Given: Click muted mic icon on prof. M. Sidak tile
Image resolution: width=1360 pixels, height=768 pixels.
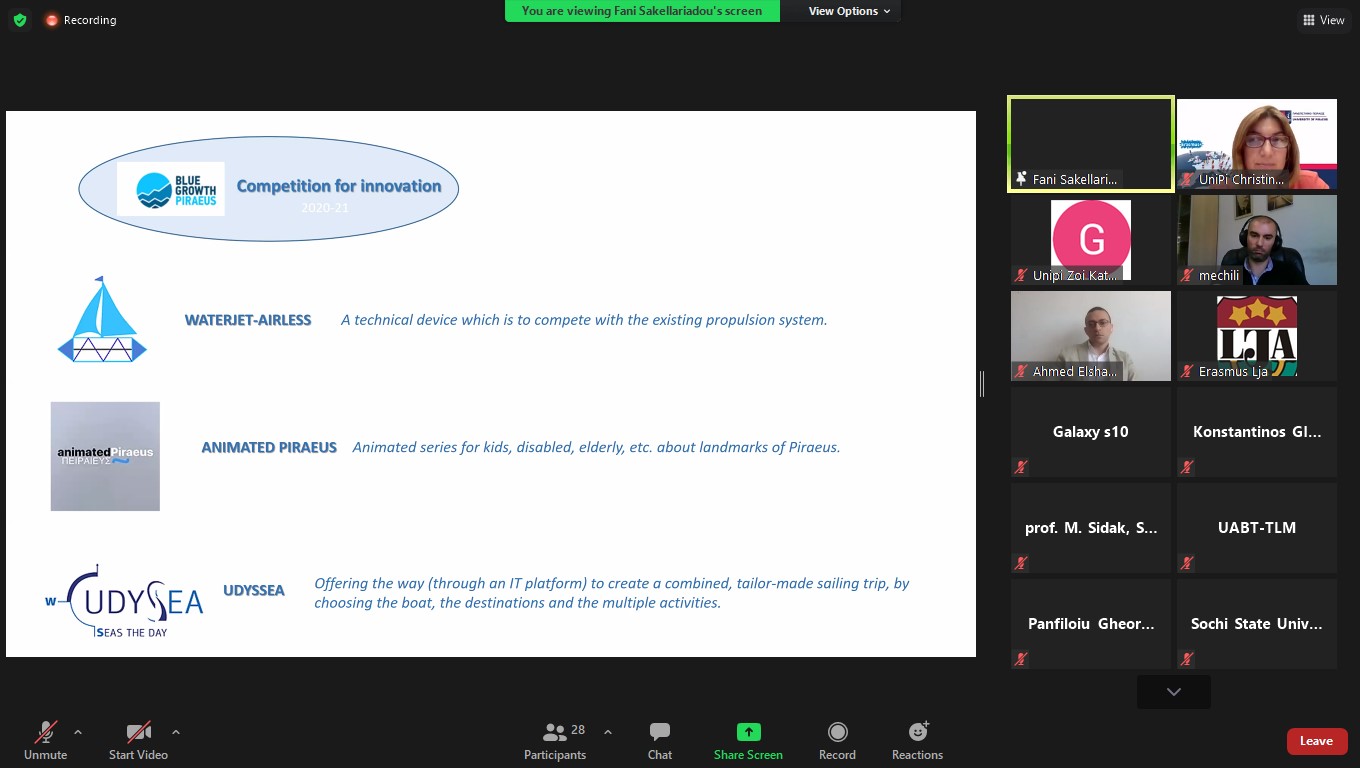Looking at the screenshot, I should point(1021,563).
